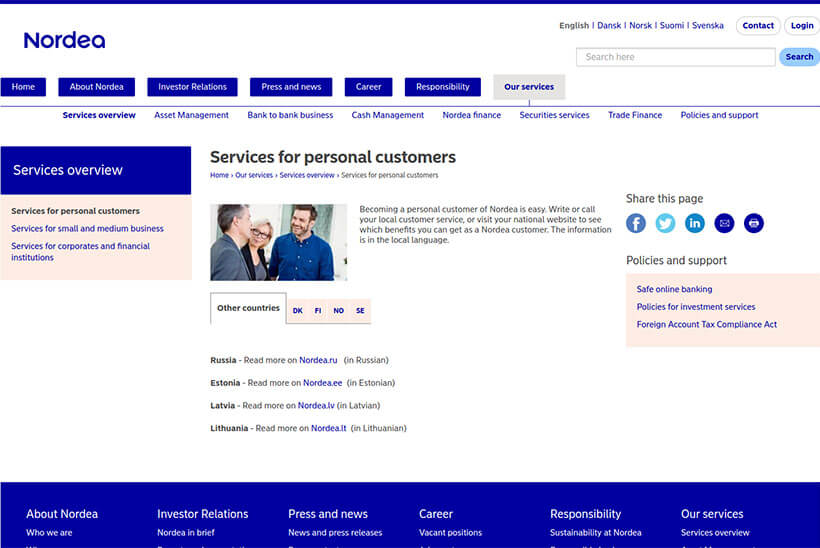820x548 pixels.
Task: Open Nordea finance submenu item
Action: [472, 115]
